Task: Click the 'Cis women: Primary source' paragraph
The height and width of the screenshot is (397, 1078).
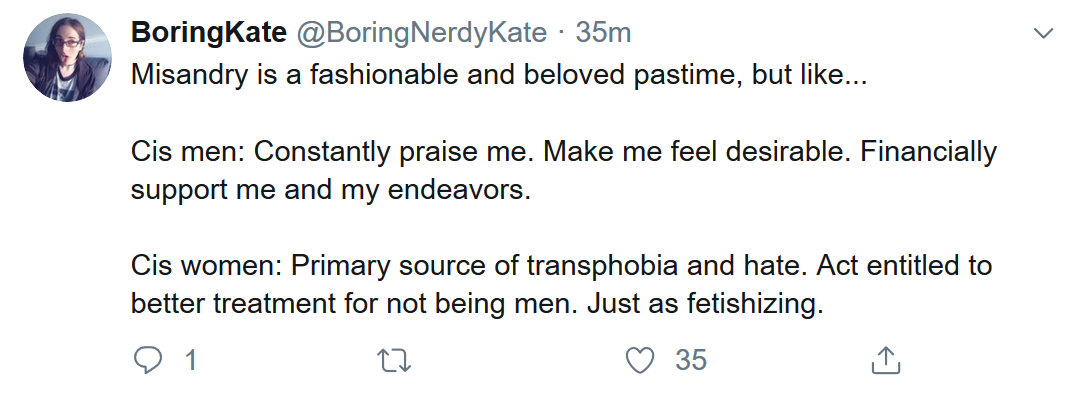Action: pyautogui.click(x=561, y=283)
